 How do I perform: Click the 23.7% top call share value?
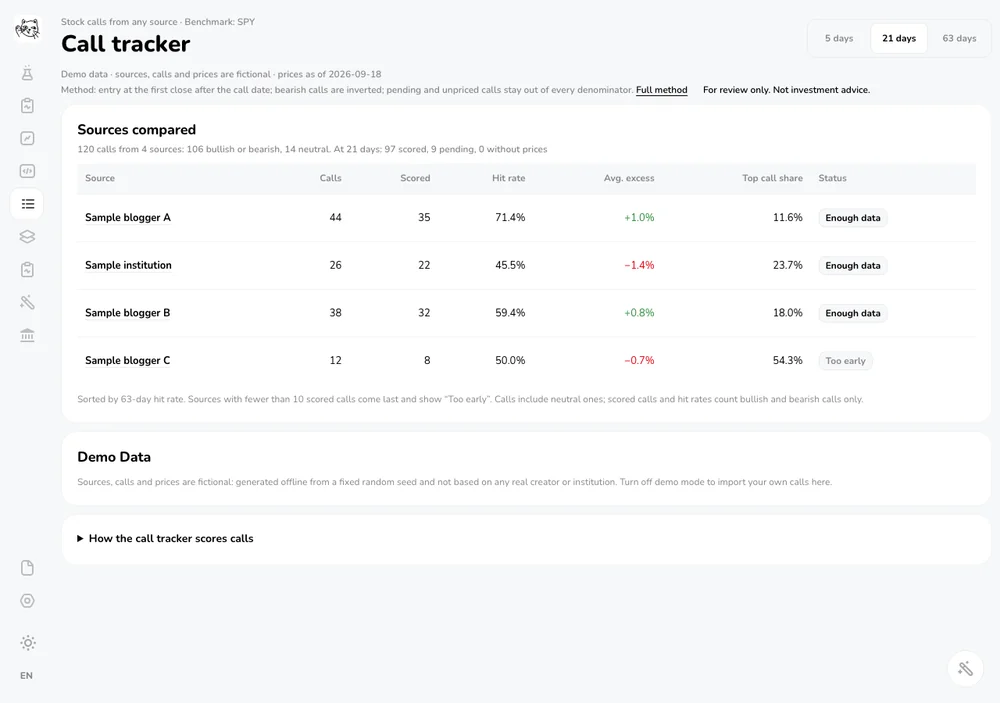(788, 265)
